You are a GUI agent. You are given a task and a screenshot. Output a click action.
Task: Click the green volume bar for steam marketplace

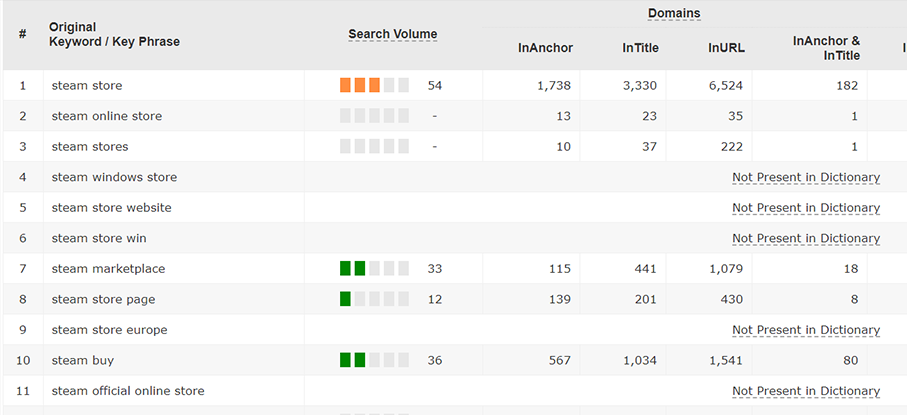pyautogui.click(x=352, y=268)
